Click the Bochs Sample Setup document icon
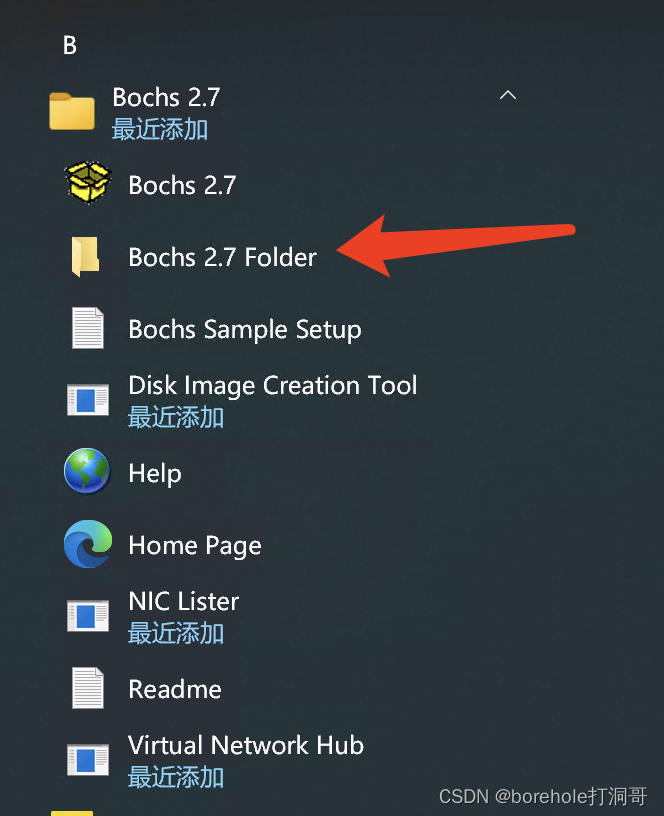Viewport: 664px width, 816px height. tap(87, 329)
